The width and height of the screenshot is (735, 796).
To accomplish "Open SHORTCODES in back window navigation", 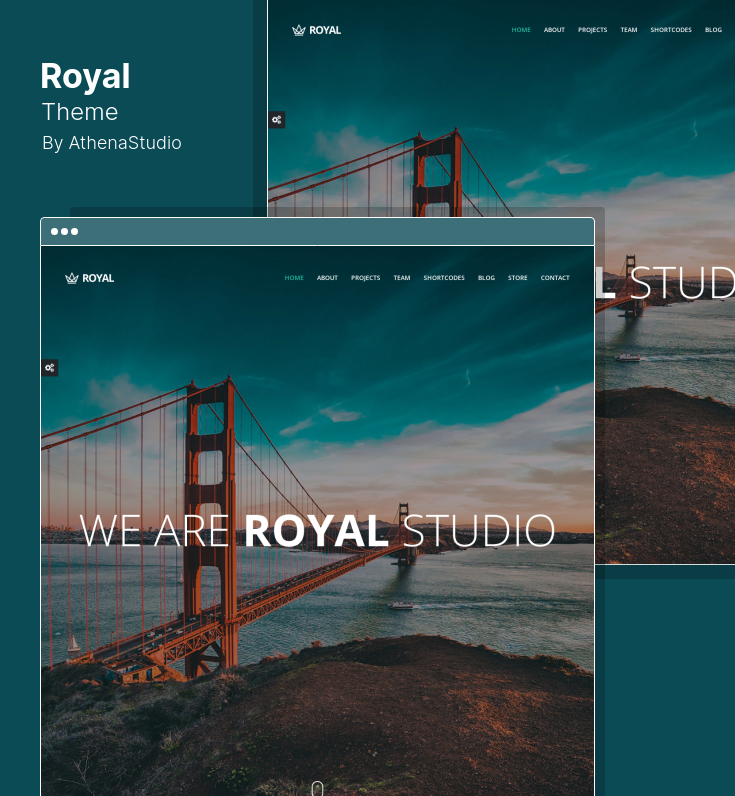I will click(671, 30).
